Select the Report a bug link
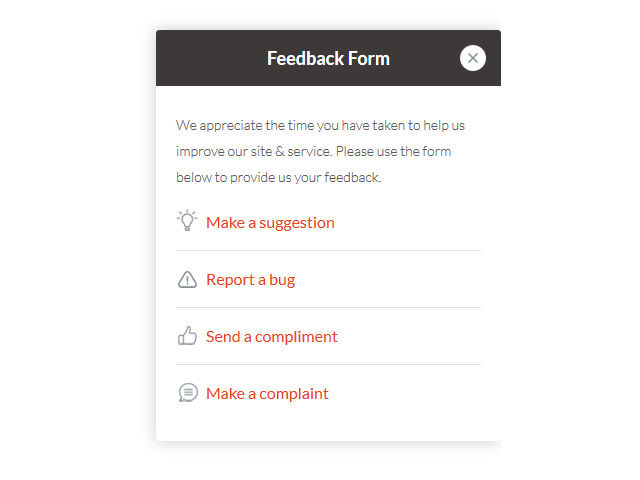The width and height of the screenshot is (640, 480). [250, 280]
